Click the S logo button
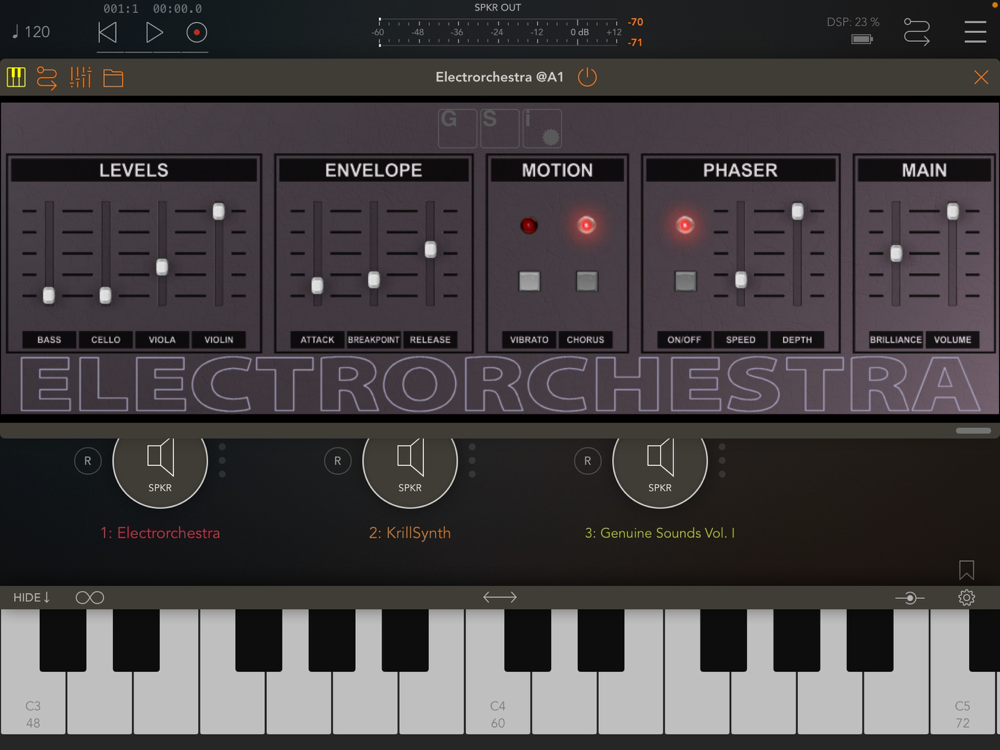The width and height of the screenshot is (1000, 750). (499, 128)
